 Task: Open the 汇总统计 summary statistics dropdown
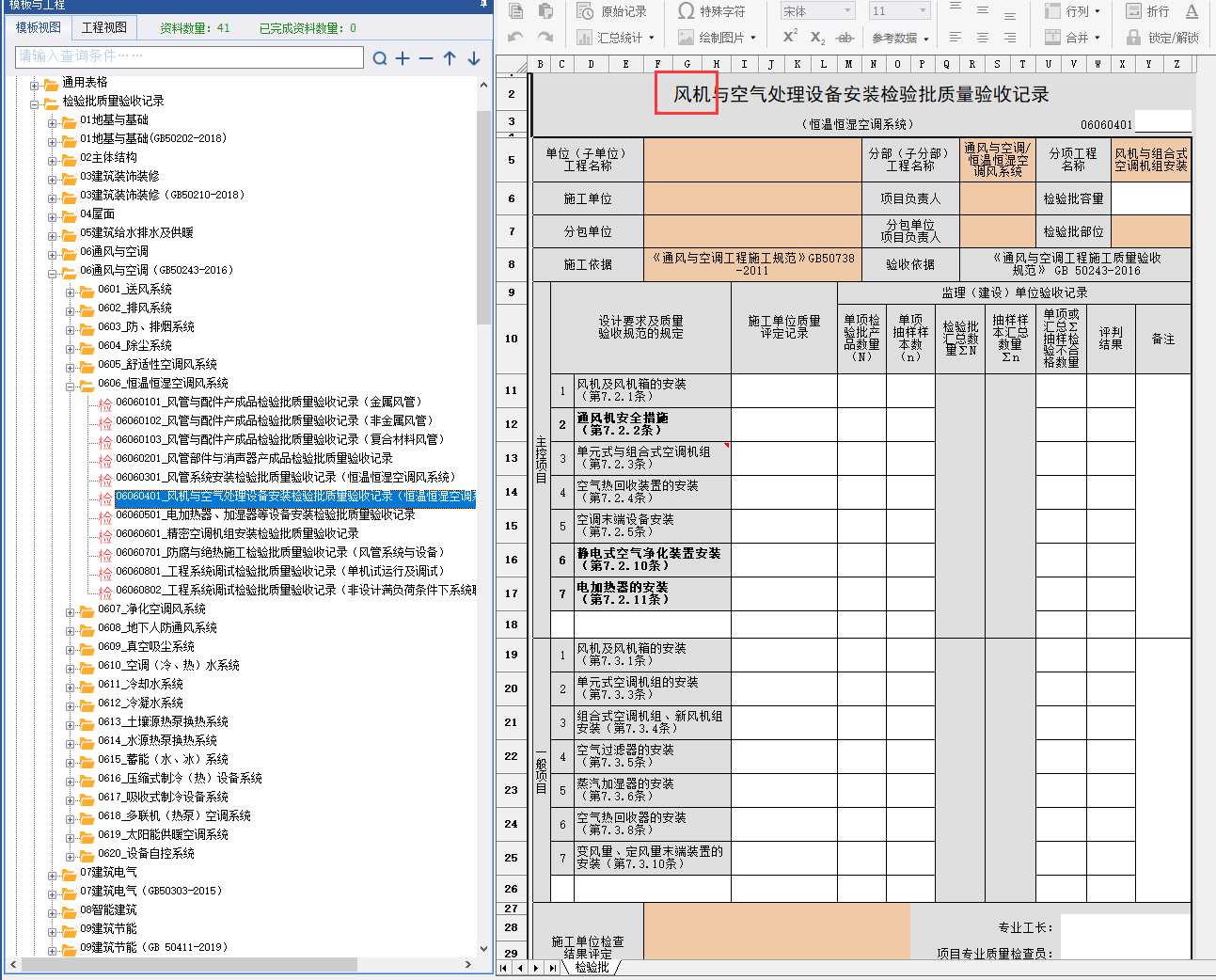[616, 38]
